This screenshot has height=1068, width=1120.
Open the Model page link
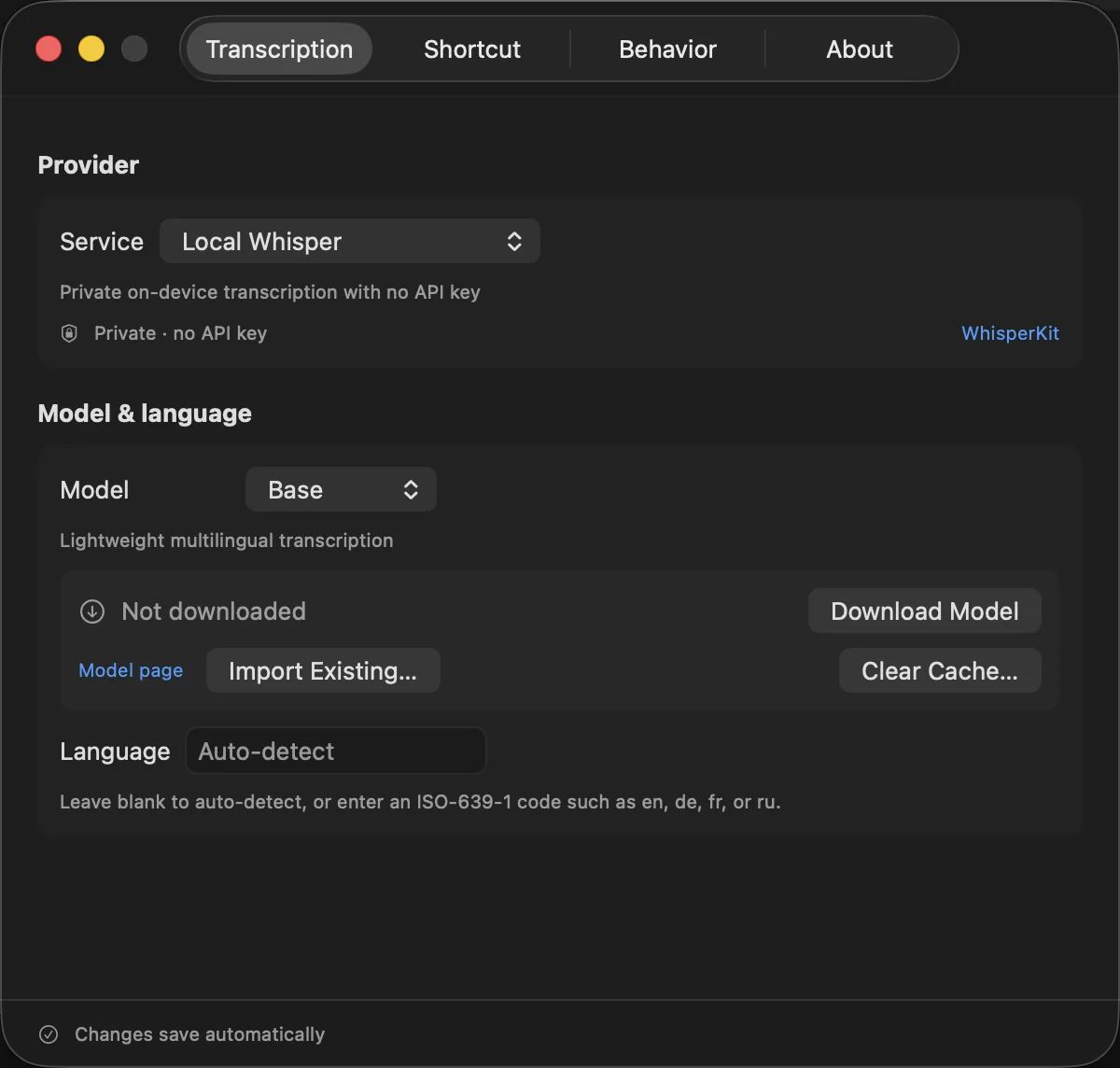pos(131,670)
